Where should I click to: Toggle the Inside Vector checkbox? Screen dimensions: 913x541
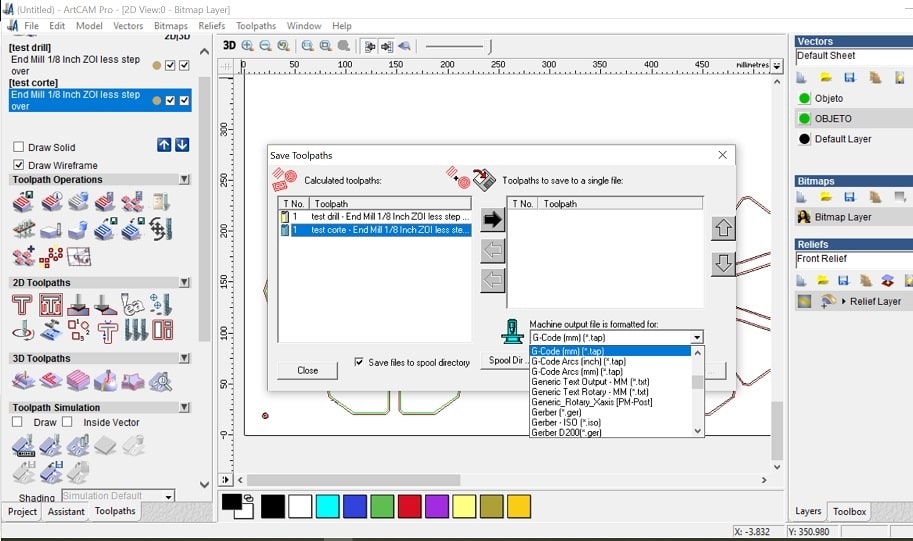[68, 422]
